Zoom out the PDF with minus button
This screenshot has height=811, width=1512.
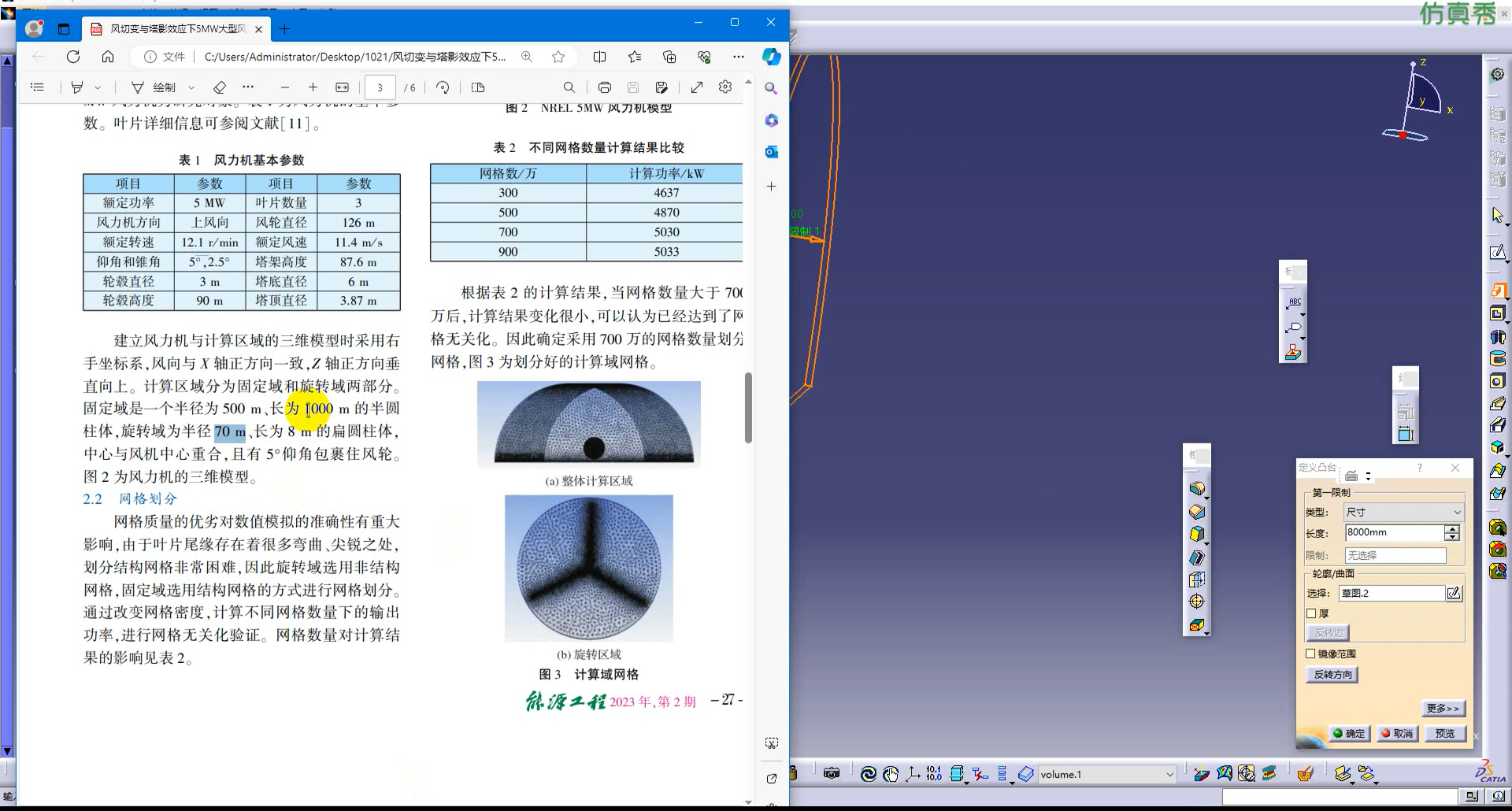[x=285, y=87]
